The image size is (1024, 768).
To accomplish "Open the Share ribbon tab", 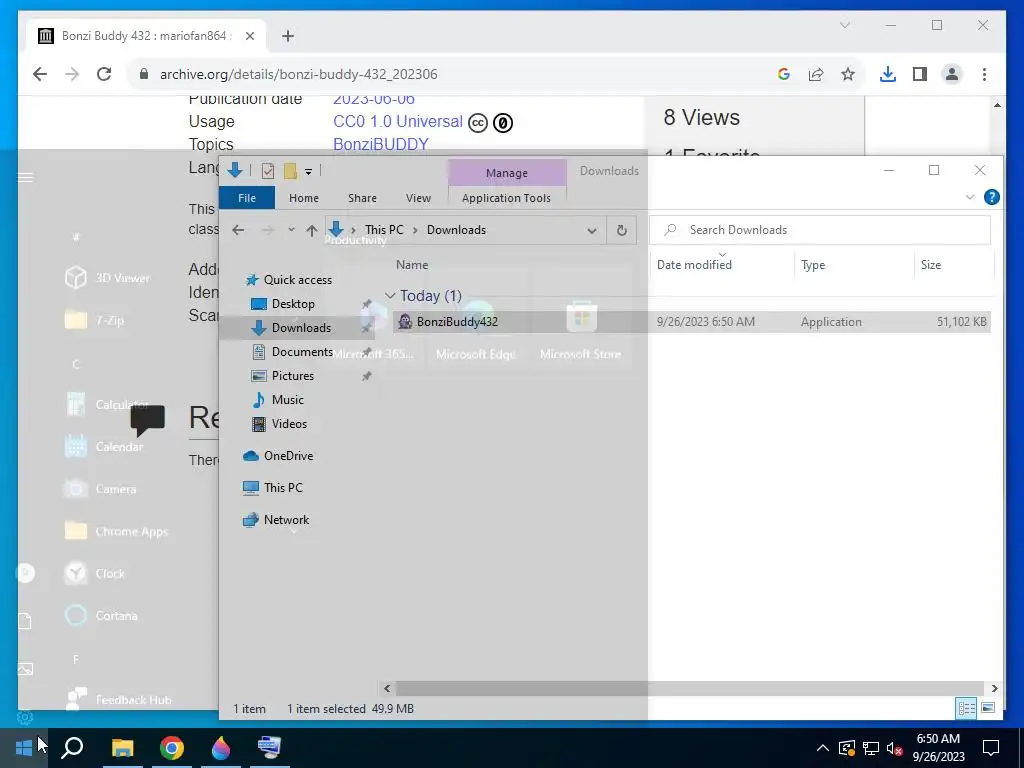I will pyautogui.click(x=362, y=198).
